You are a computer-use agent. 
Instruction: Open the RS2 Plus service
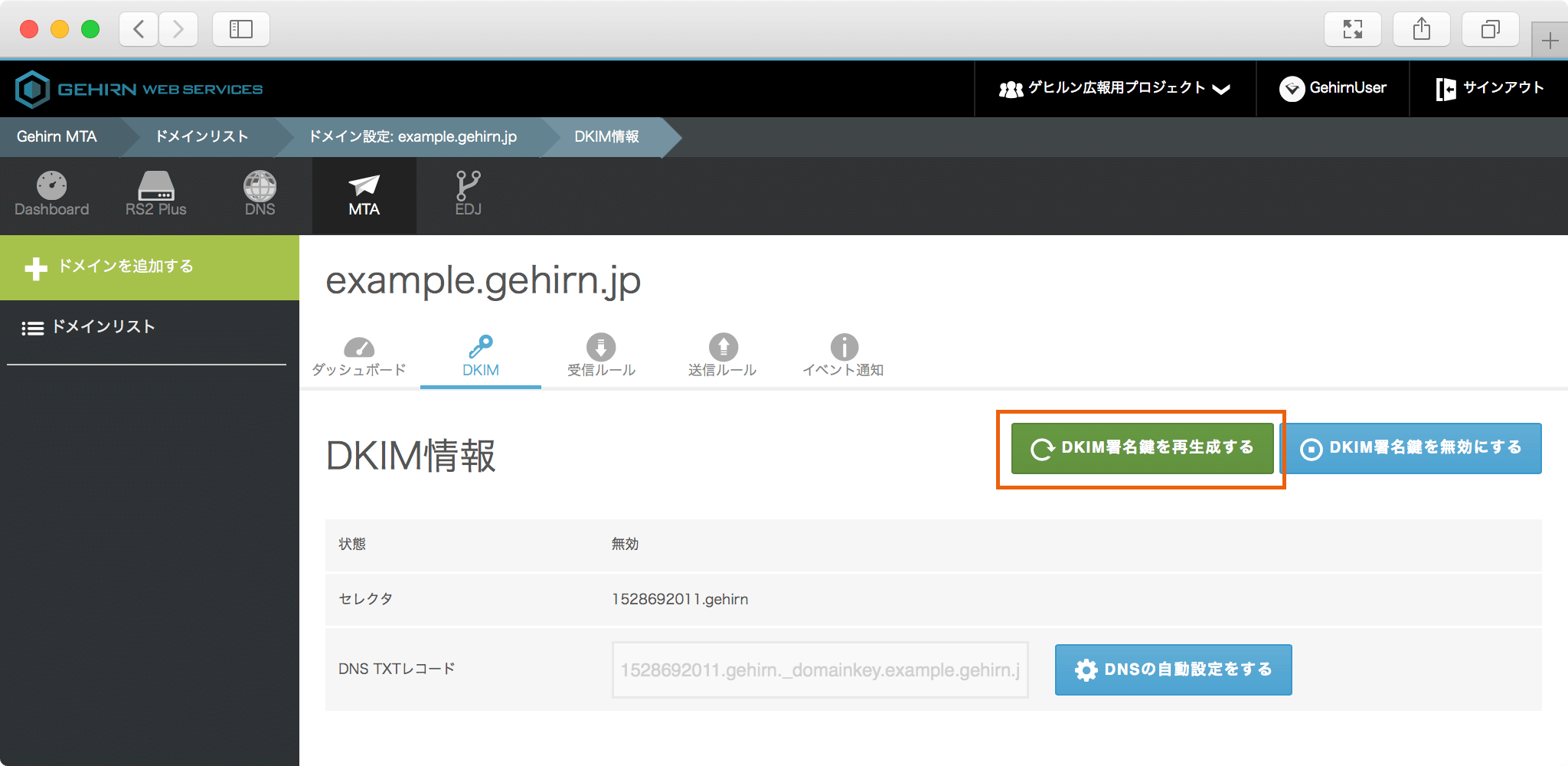coord(156,195)
